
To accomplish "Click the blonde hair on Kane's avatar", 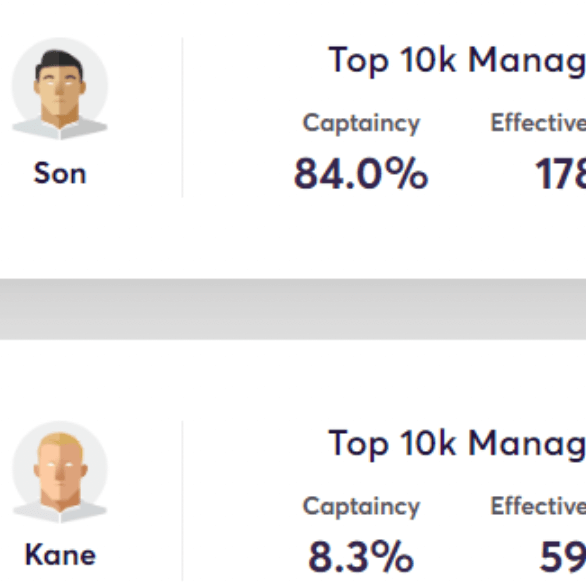I will pos(61,441).
